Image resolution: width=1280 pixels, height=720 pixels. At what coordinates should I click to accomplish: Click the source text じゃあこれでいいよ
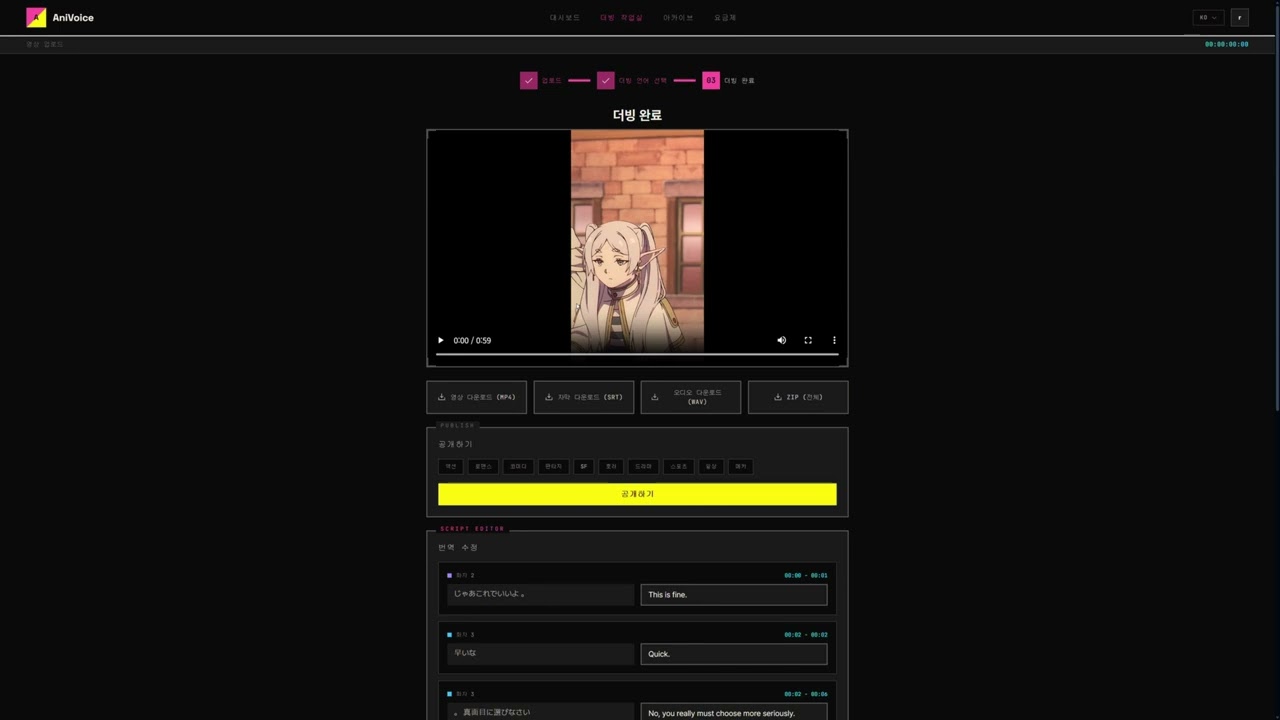click(489, 594)
